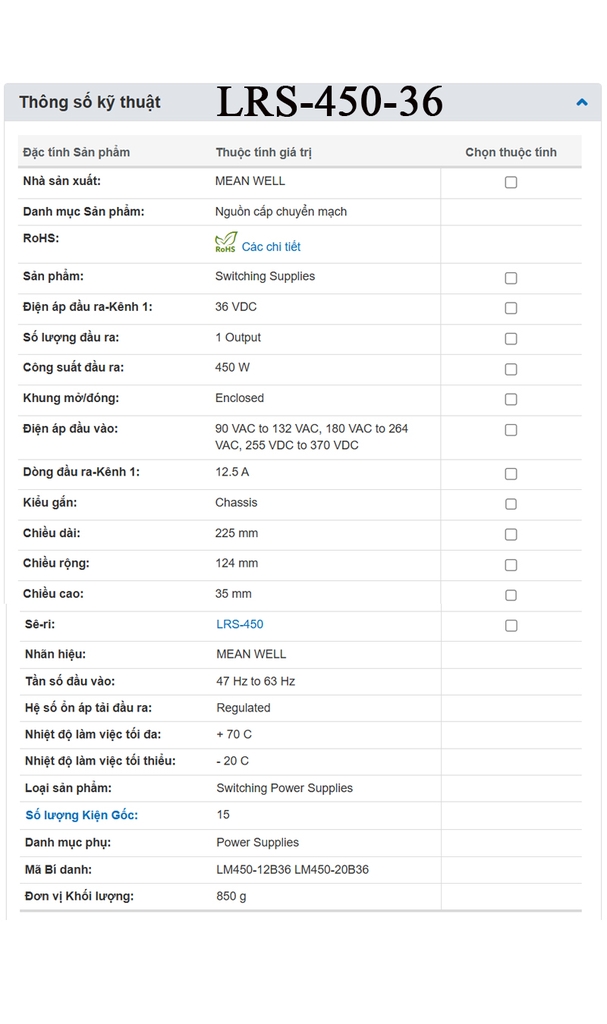
Task: Select the 225 mm length checkbox
Action: coord(511,534)
